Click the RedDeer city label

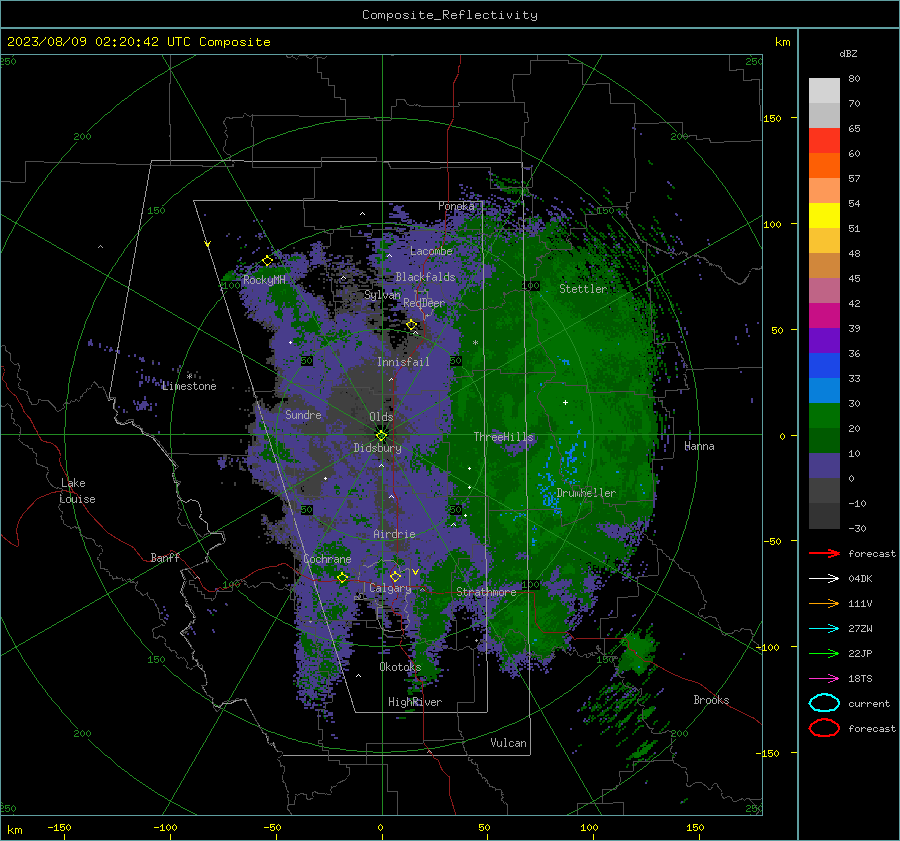(424, 303)
